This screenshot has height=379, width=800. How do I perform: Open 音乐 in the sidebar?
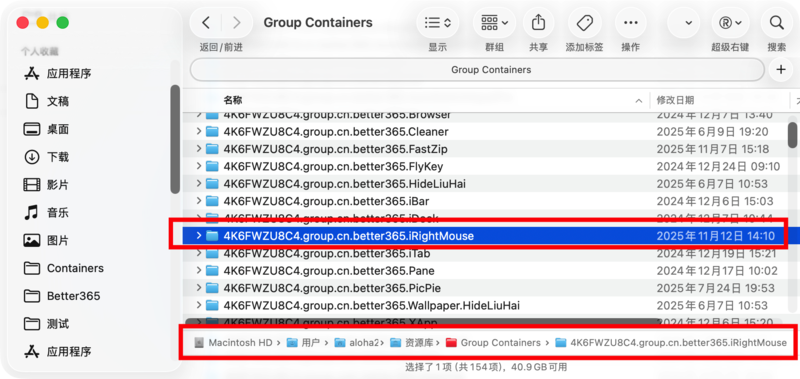[58, 213]
